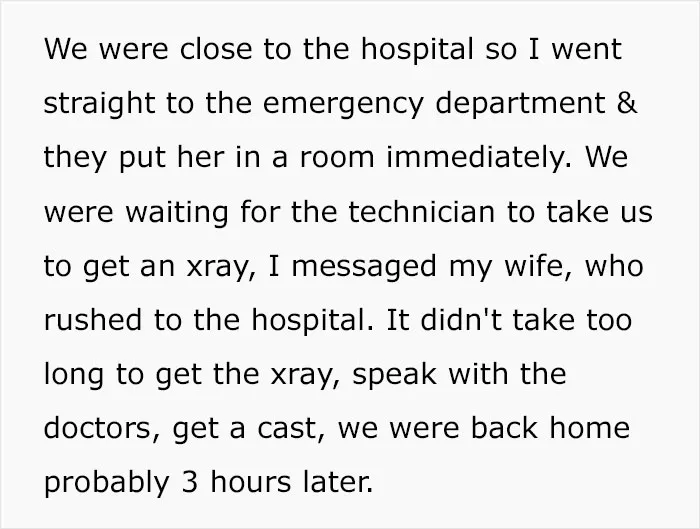Click the word "technician"

421,212
